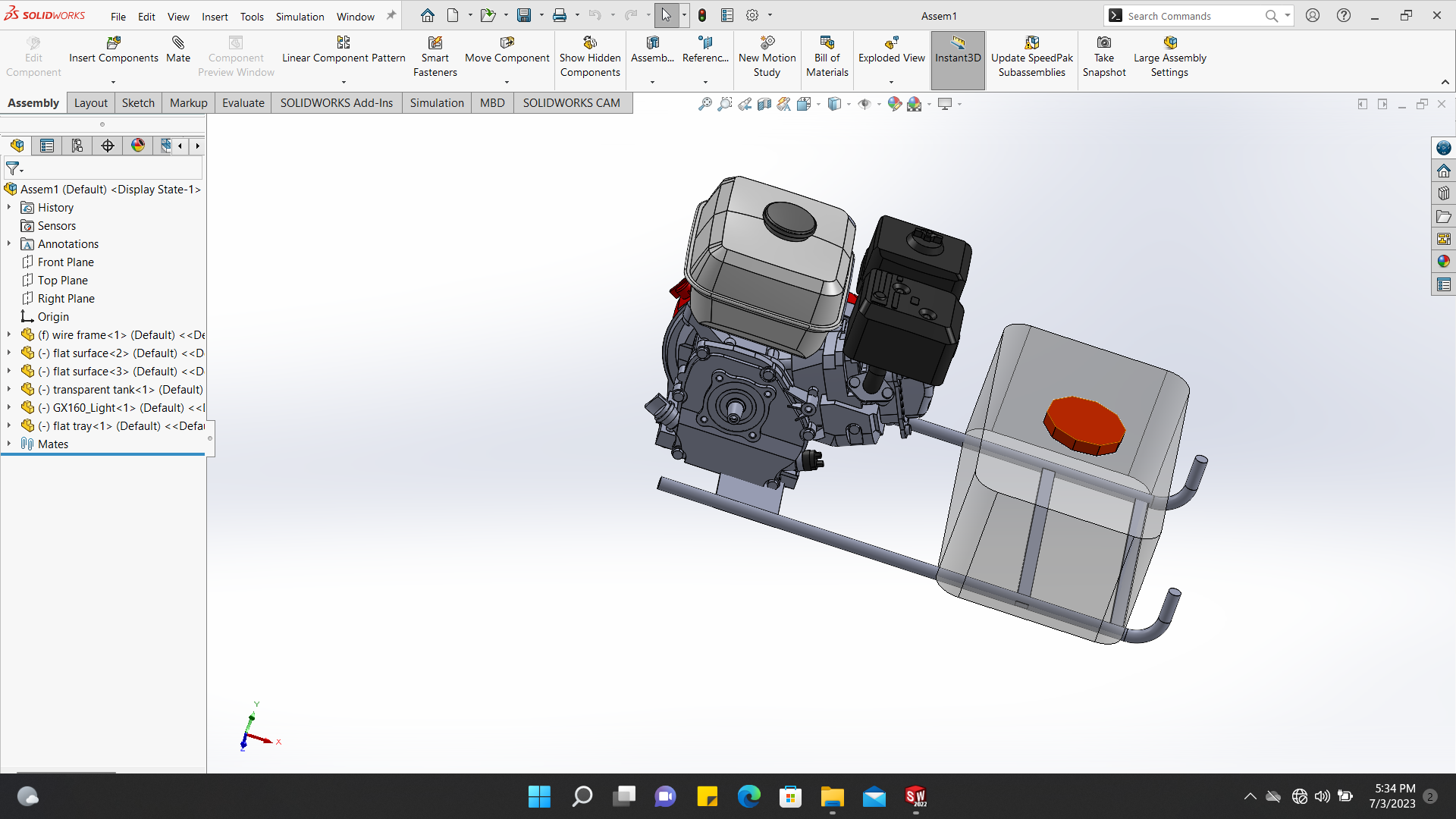Screen dimensions: 1456x819
Task: Click Bill of Materials icon
Action: click(827, 57)
